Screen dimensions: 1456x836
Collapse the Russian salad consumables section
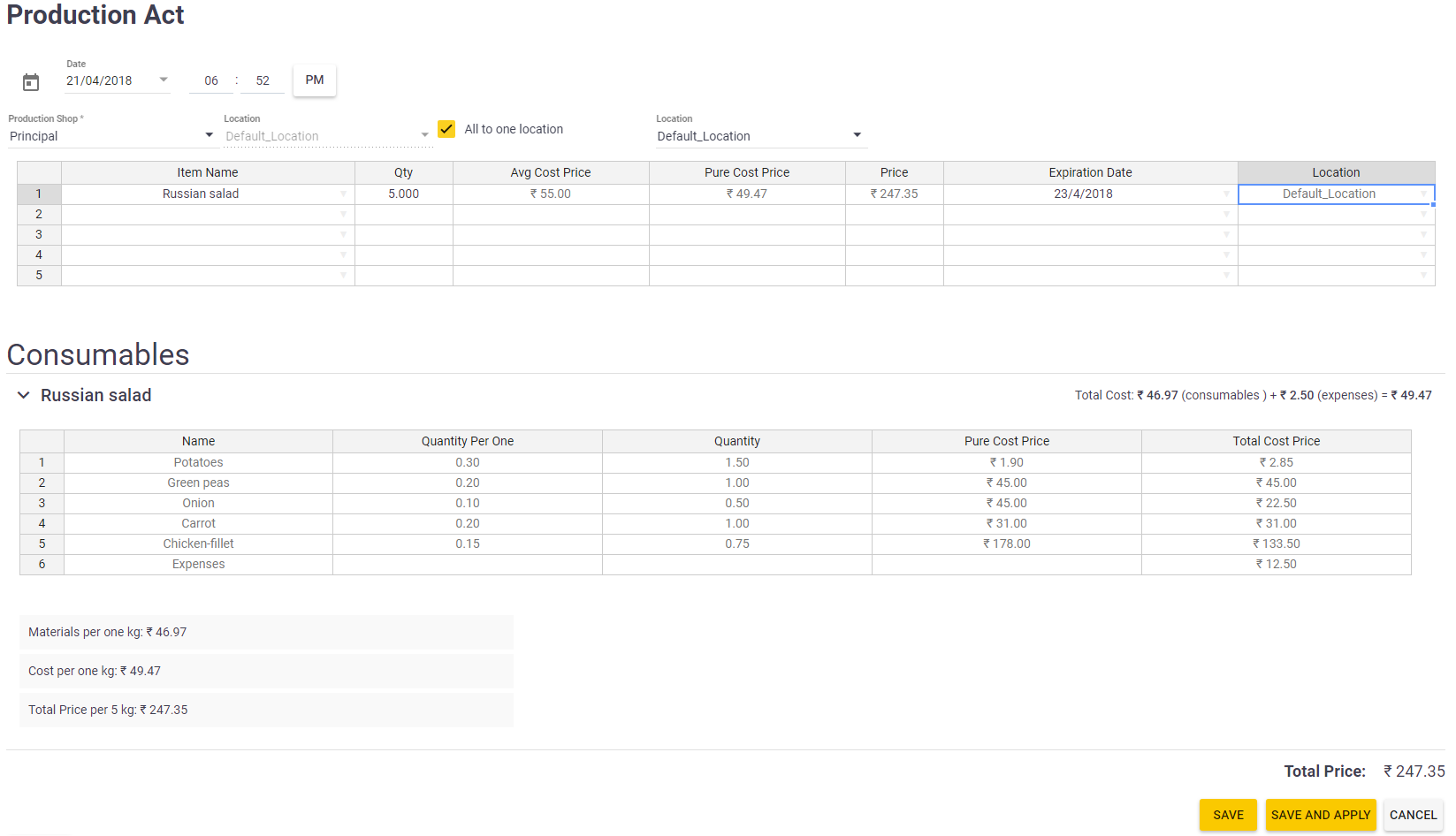pyautogui.click(x=24, y=395)
